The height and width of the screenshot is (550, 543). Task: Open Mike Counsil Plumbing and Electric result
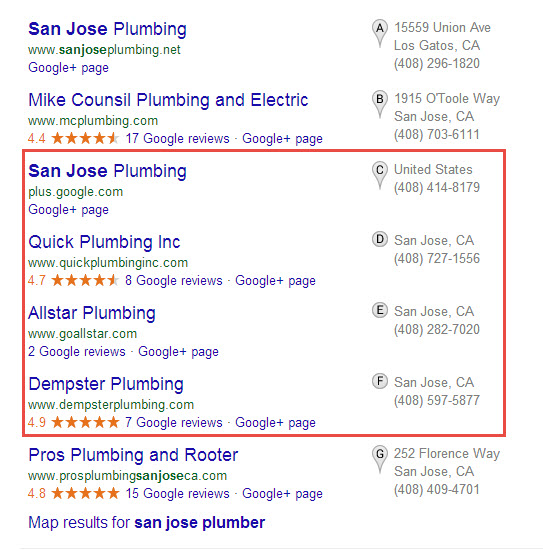coord(168,100)
